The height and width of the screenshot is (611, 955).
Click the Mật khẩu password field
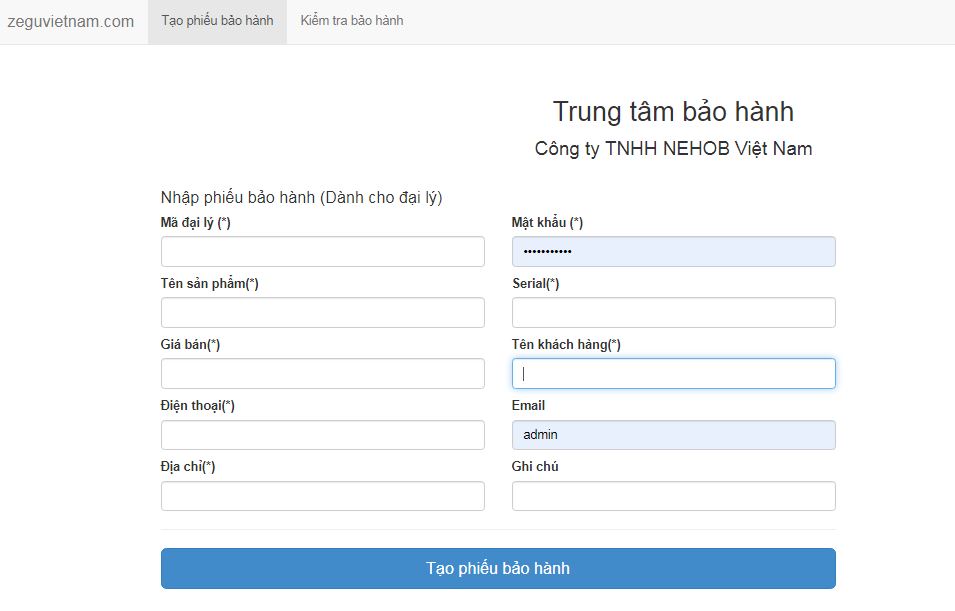[674, 252]
